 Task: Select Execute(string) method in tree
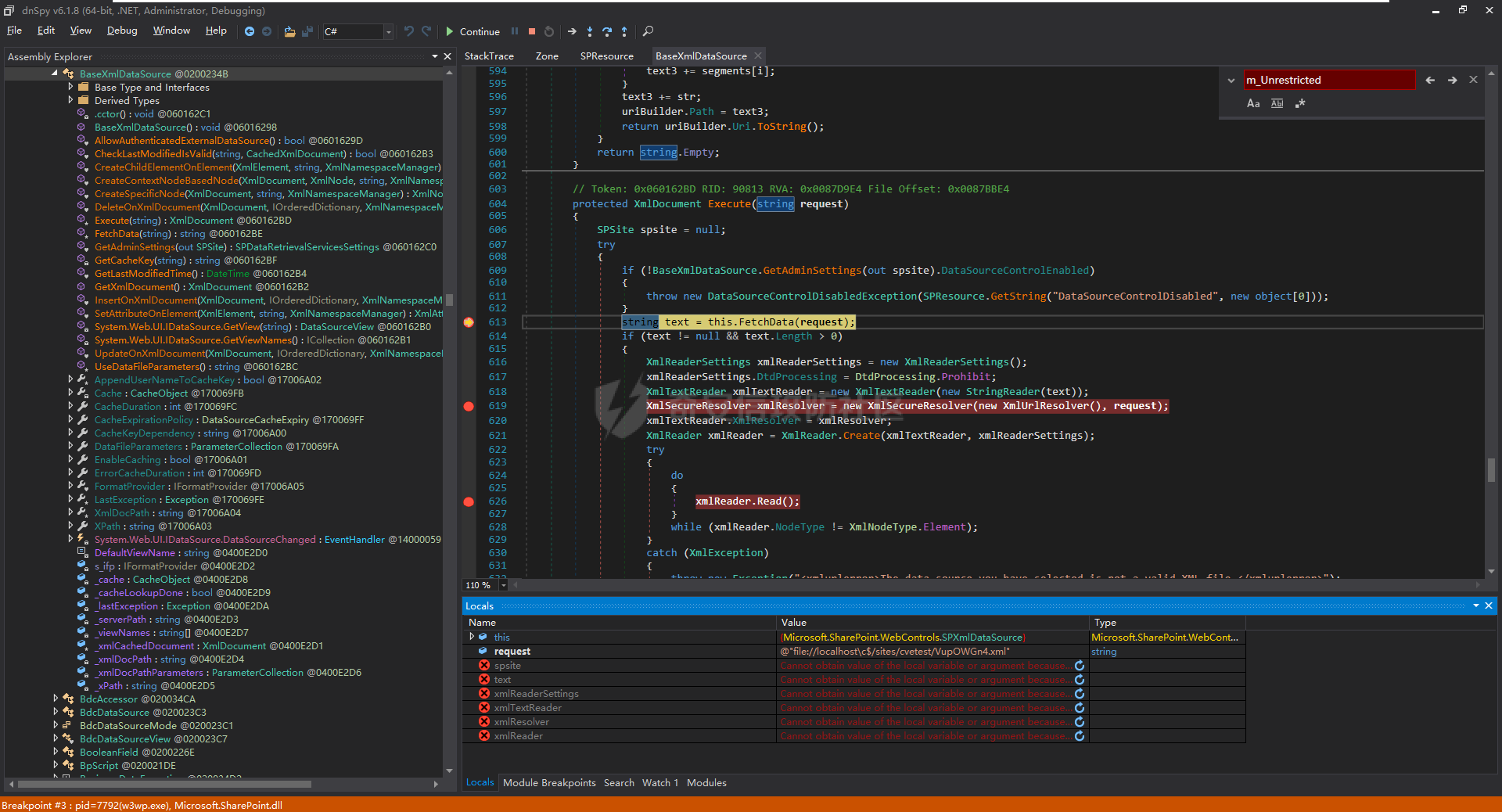click(x=193, y=221)
